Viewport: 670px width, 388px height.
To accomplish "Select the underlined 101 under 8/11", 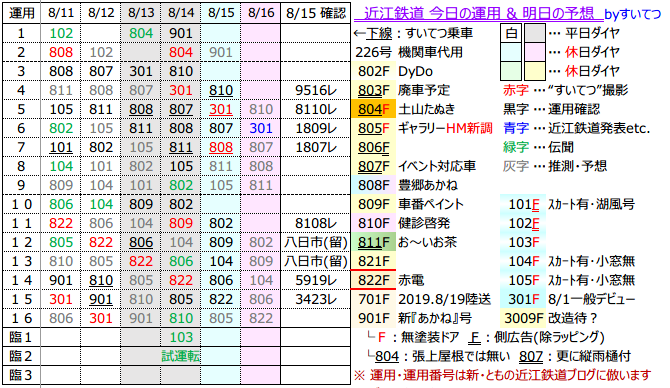I will coord(61,147).
